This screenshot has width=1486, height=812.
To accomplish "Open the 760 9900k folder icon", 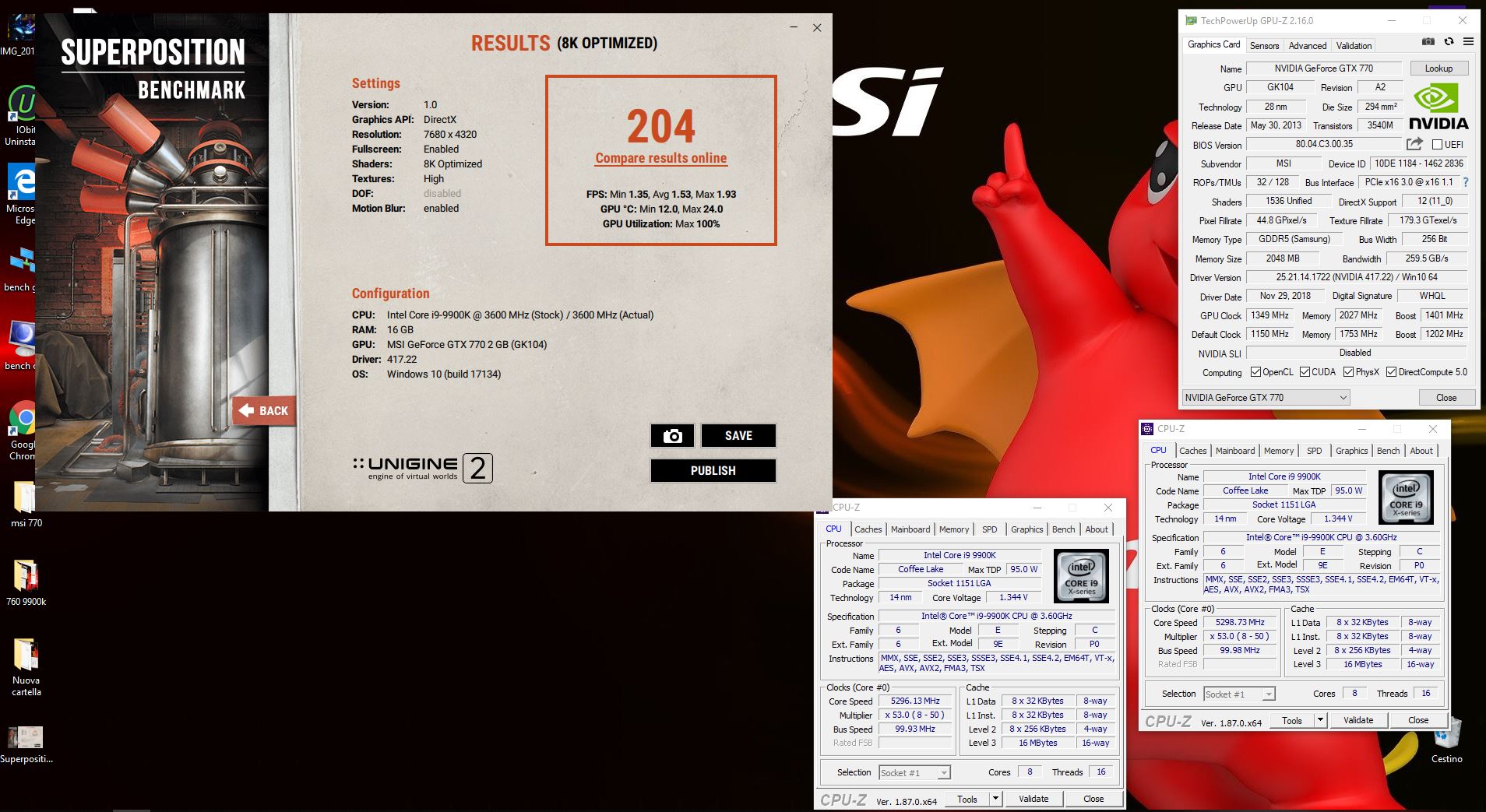I will (26, 583).
